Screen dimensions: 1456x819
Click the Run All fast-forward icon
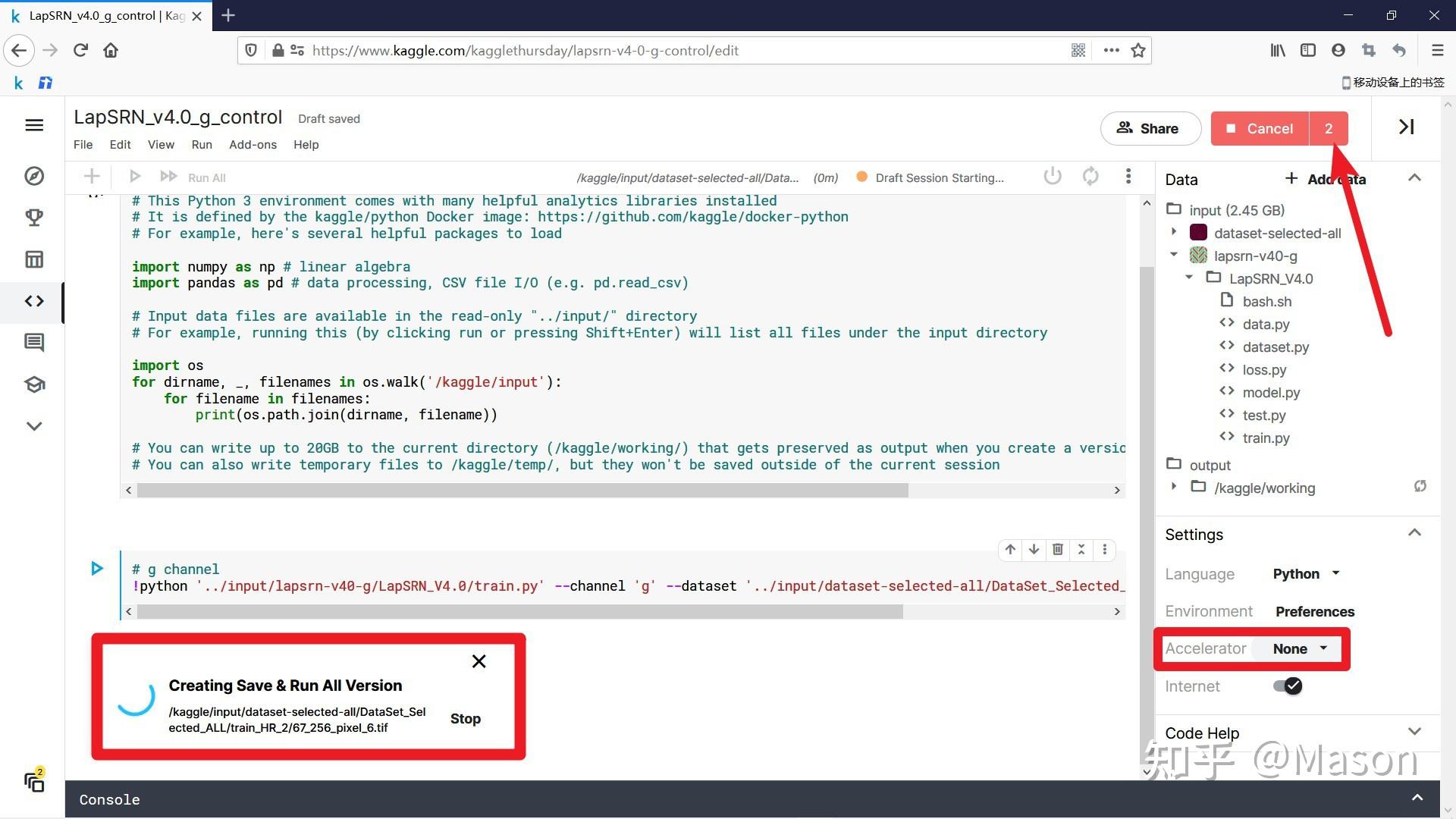pyautogui.click(x=168, y=177)
